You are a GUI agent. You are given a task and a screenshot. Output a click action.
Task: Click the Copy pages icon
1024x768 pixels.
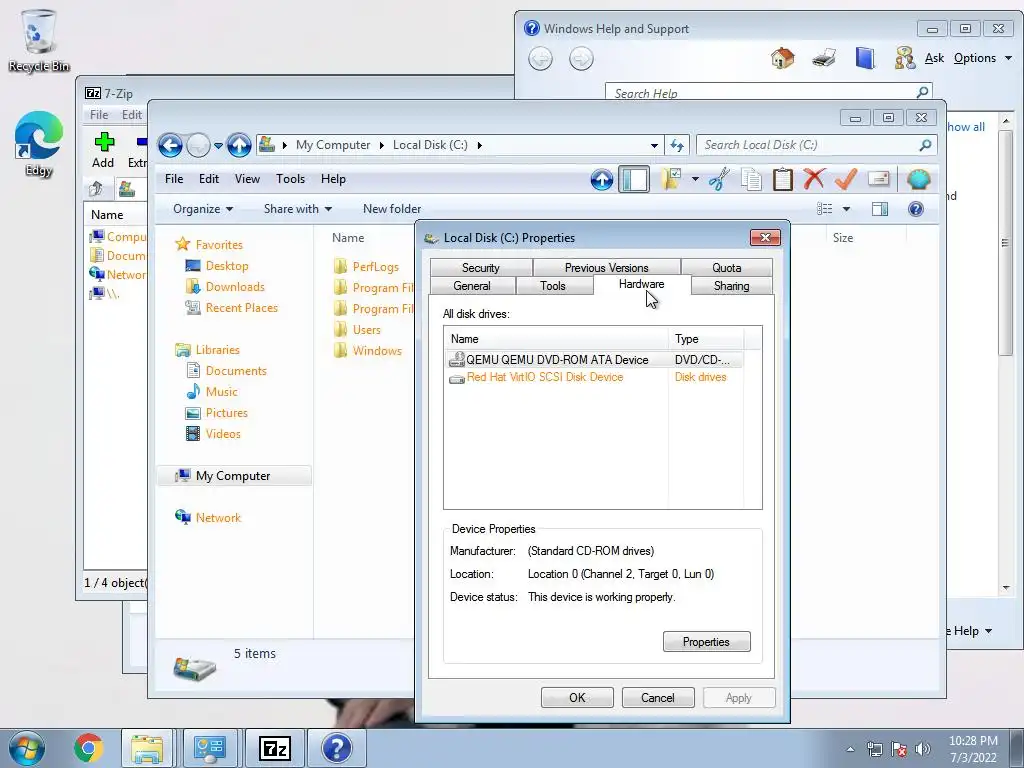coord(751,179)
